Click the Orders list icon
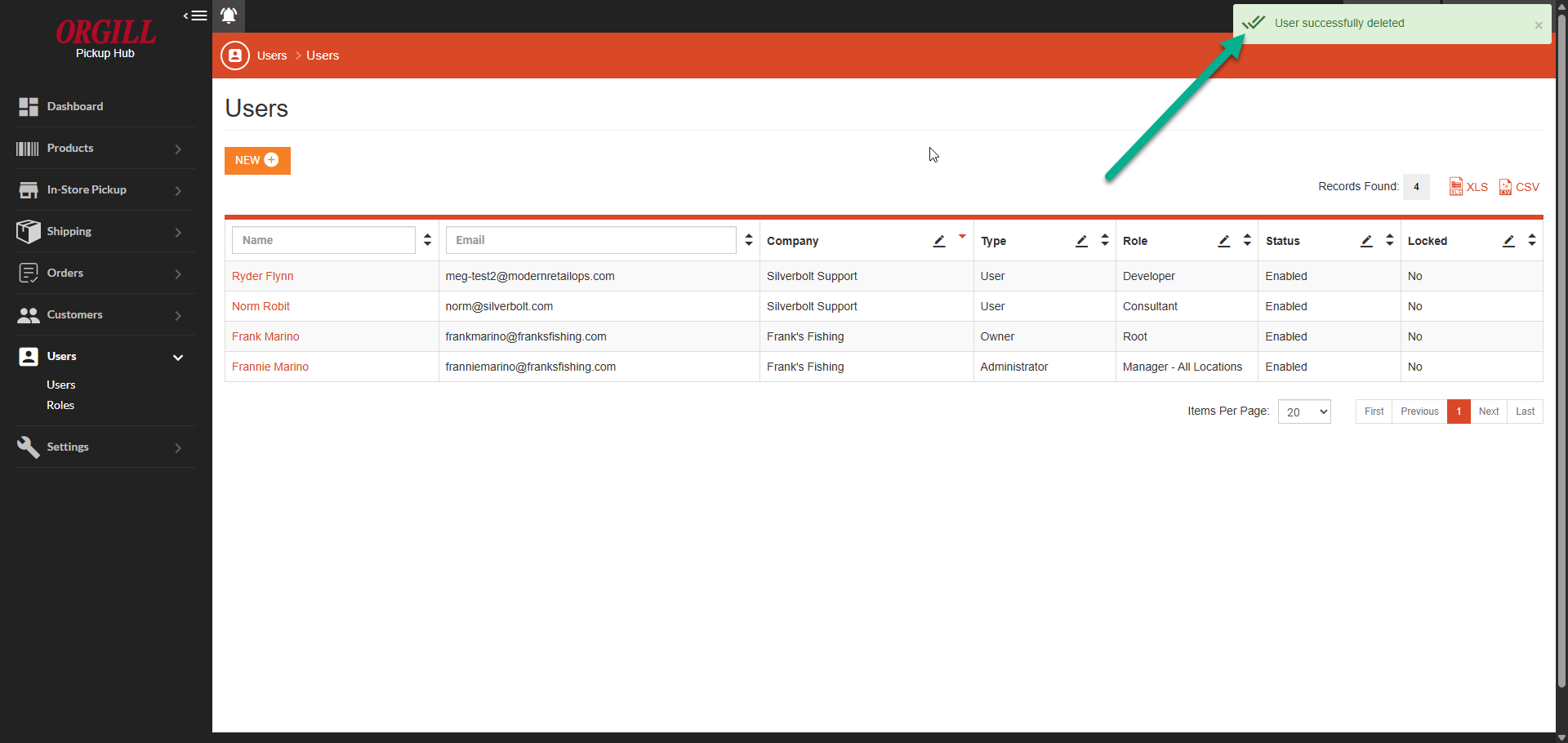The height and width of the screenshot is (743, 1568). tap(29, 274)
